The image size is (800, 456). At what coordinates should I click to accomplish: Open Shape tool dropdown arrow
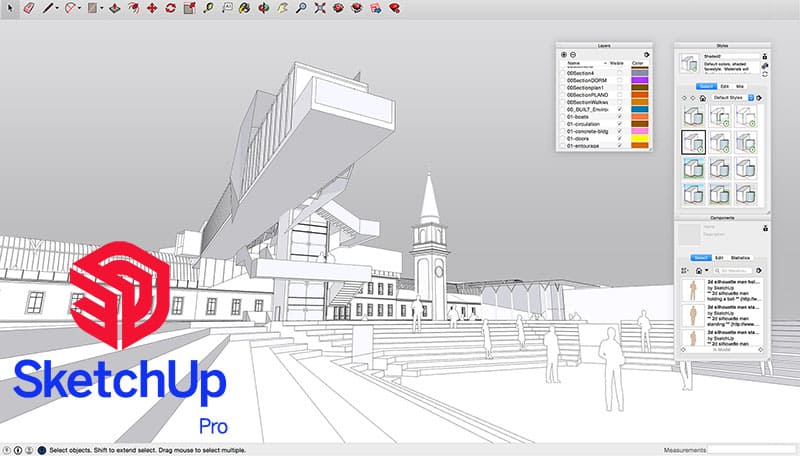[x=102, y=8]
